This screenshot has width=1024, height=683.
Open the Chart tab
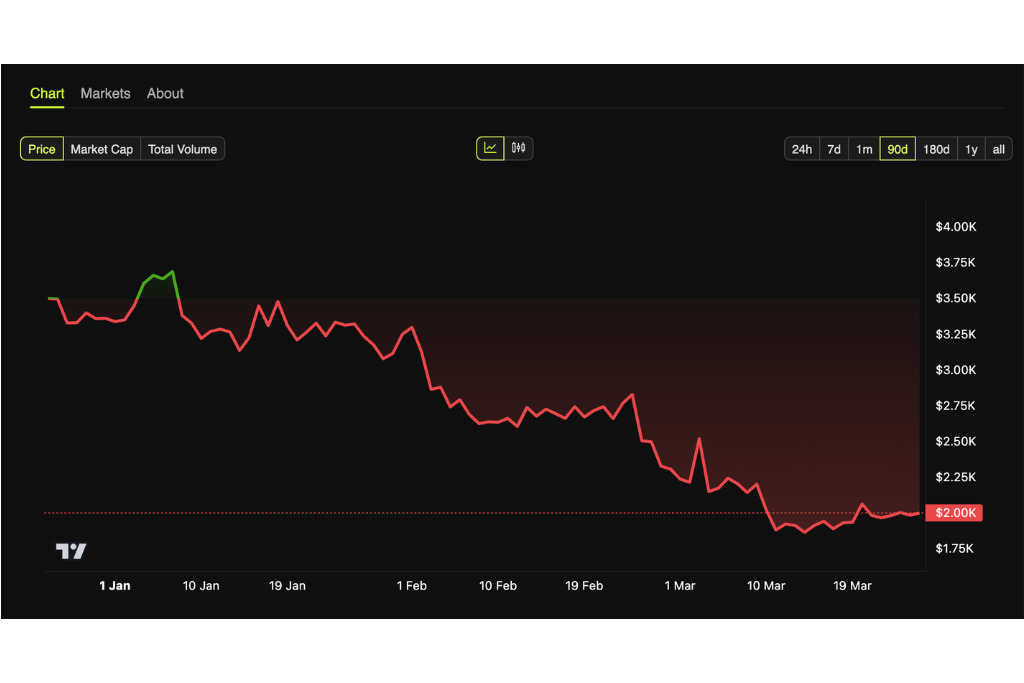click(47, 93)
